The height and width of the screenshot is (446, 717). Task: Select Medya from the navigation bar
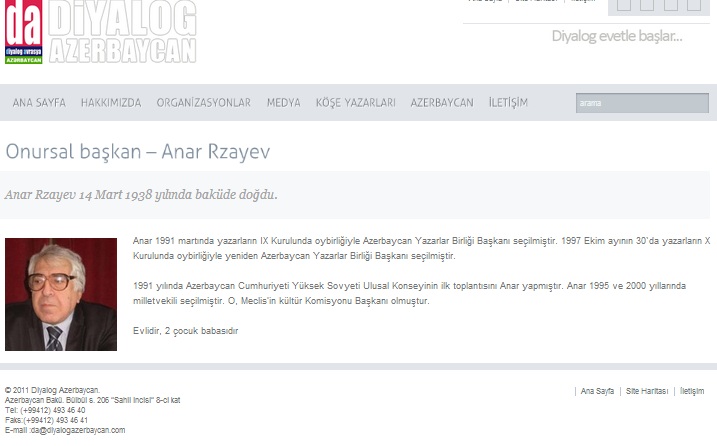(x=283, y=103)
